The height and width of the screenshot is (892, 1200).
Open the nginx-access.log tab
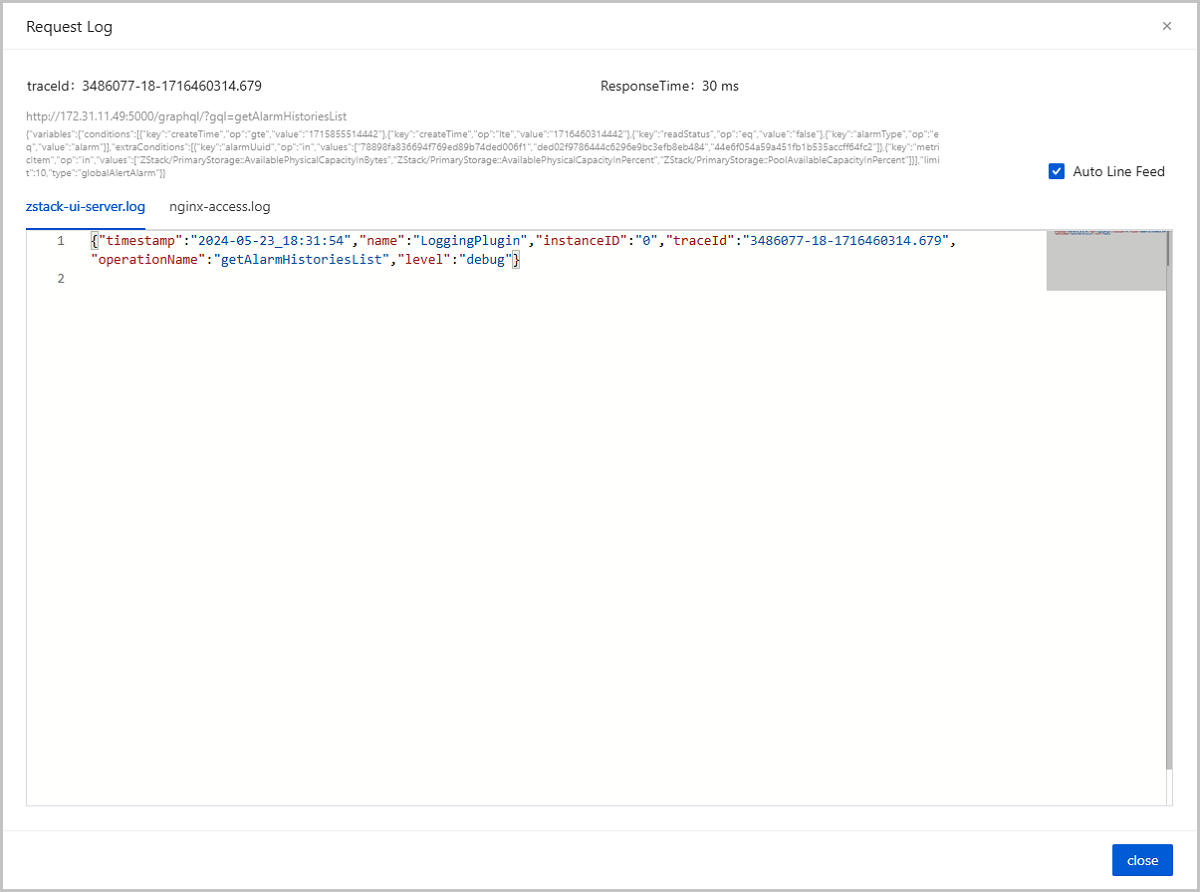click(219, 207)
